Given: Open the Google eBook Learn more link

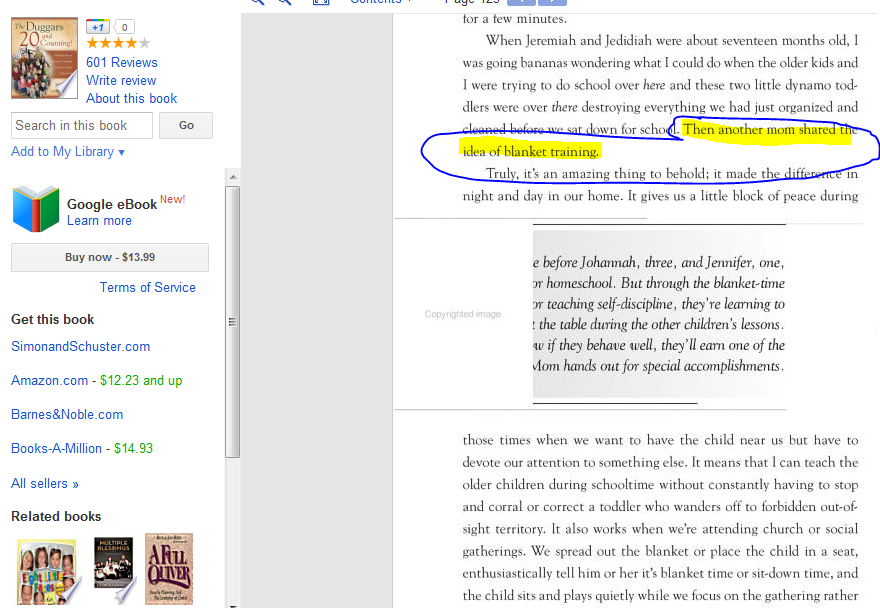Looking at the screenshot, I should coord(99,221).
